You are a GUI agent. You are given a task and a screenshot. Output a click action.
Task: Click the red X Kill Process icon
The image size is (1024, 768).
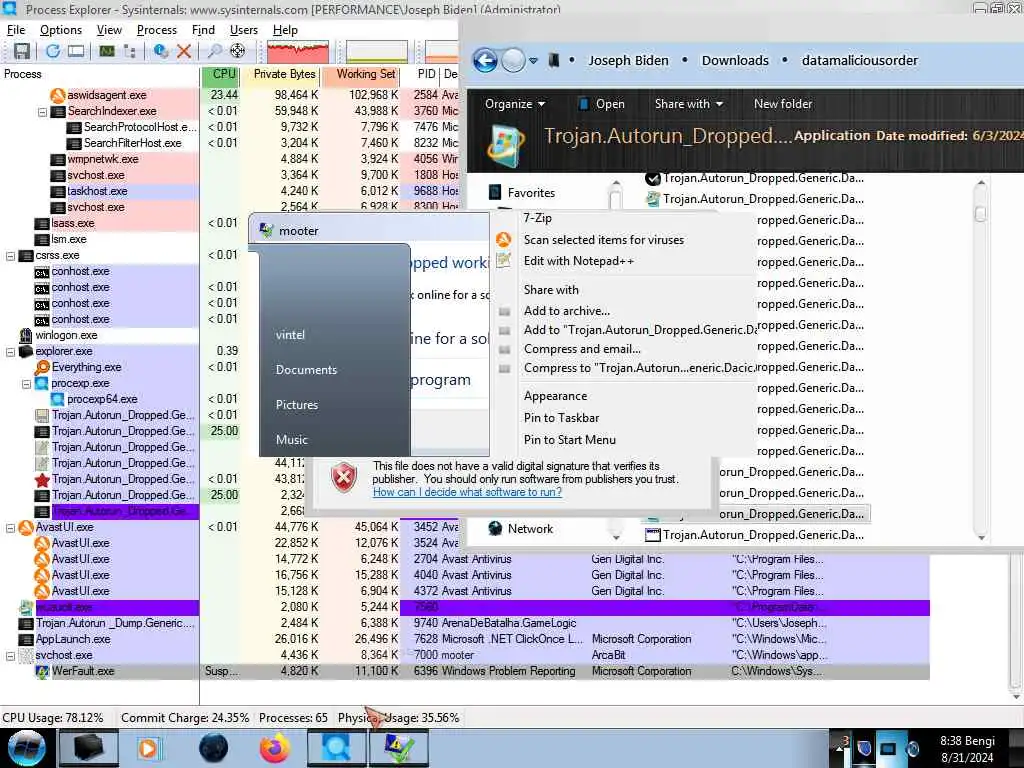point(184,51)
